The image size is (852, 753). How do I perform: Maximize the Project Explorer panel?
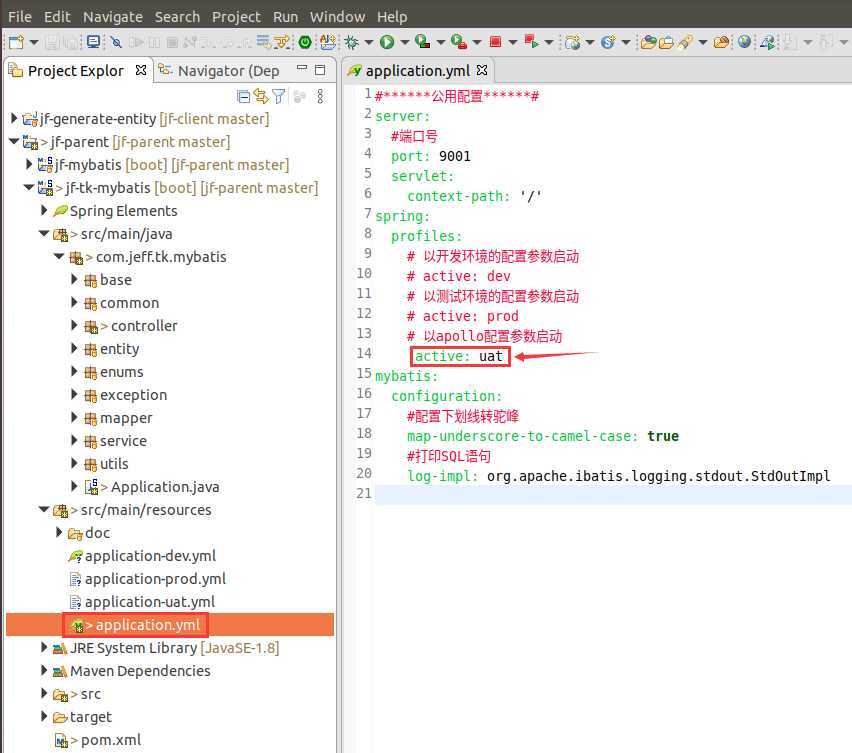click(320, 70)
